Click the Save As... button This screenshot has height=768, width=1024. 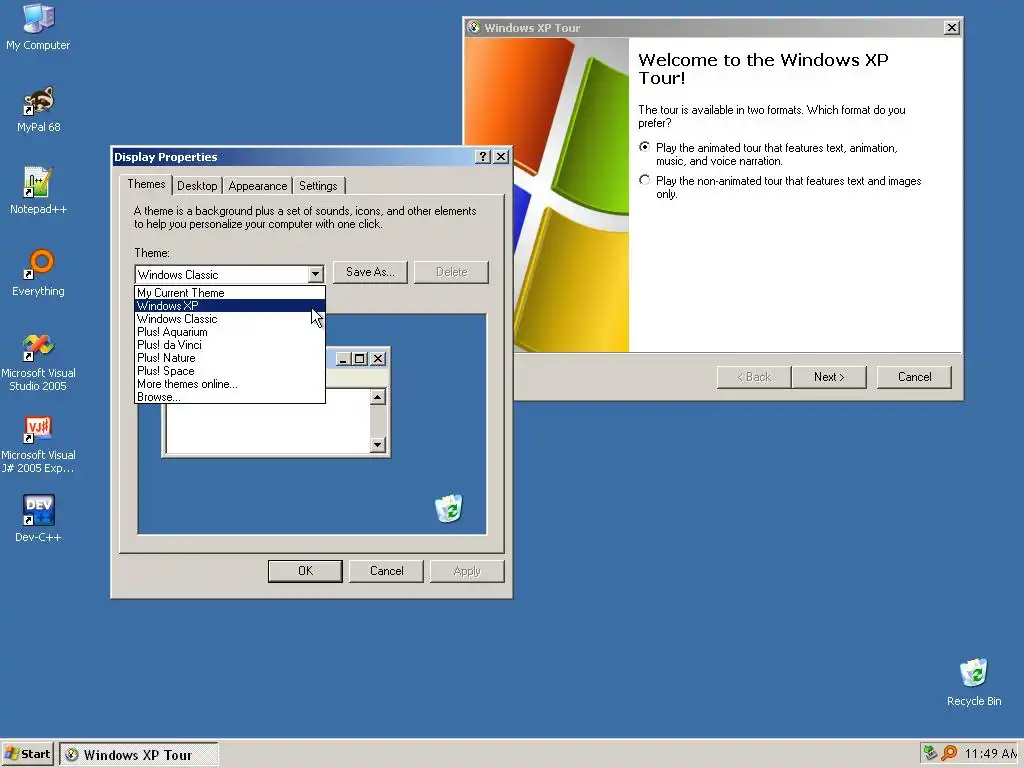pos(370,272)
